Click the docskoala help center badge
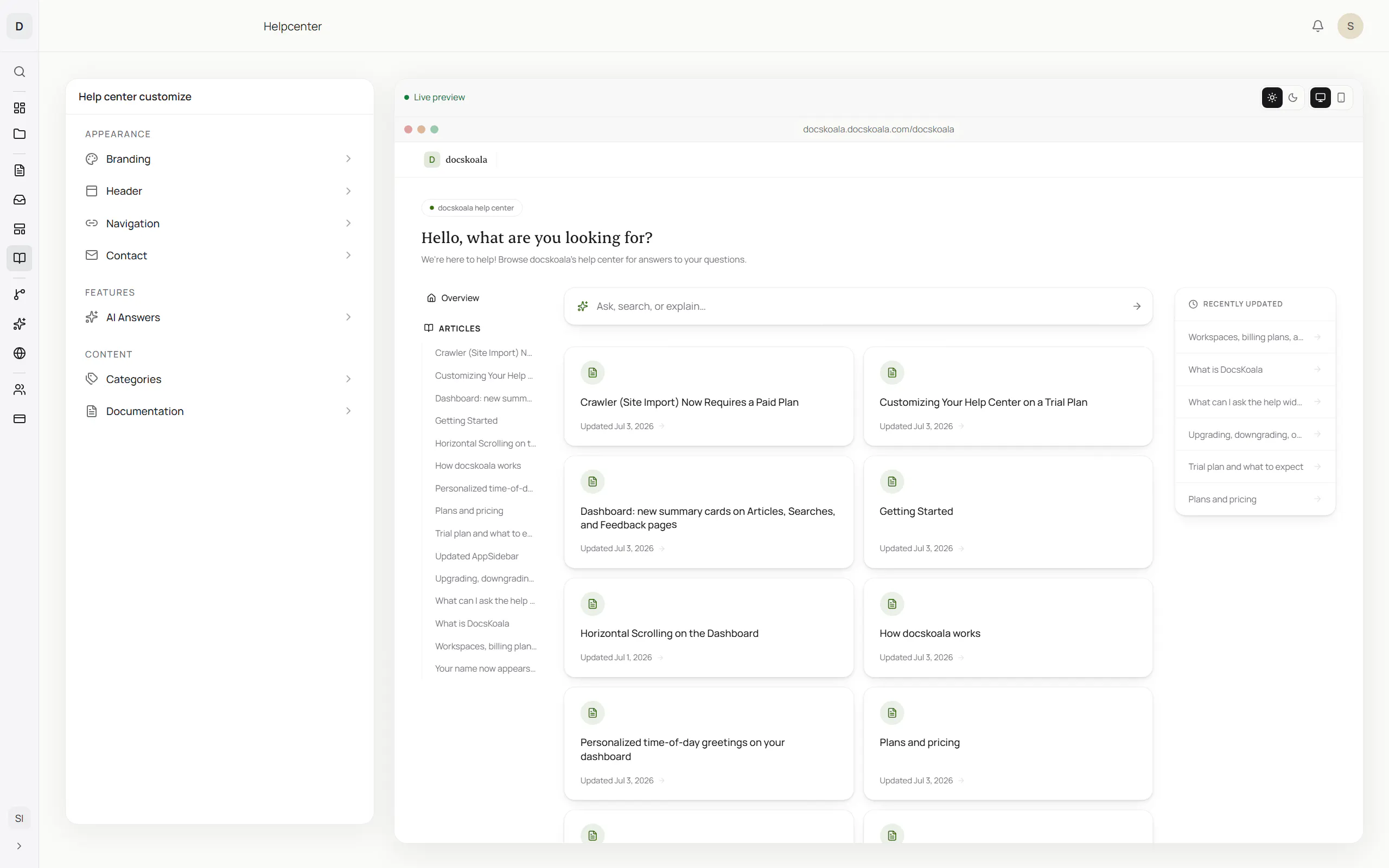The width and height of the screenshot is (1389, 868). coord(472,208)
